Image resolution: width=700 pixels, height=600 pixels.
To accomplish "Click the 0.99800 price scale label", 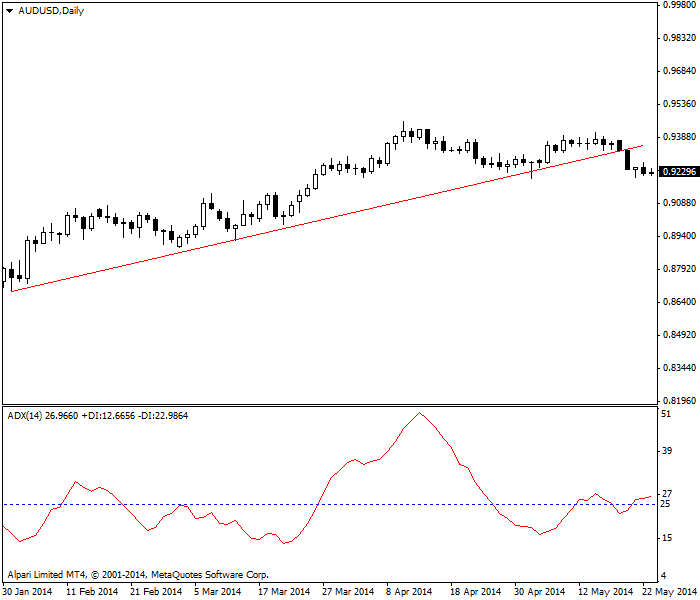I will coord(677,5).
